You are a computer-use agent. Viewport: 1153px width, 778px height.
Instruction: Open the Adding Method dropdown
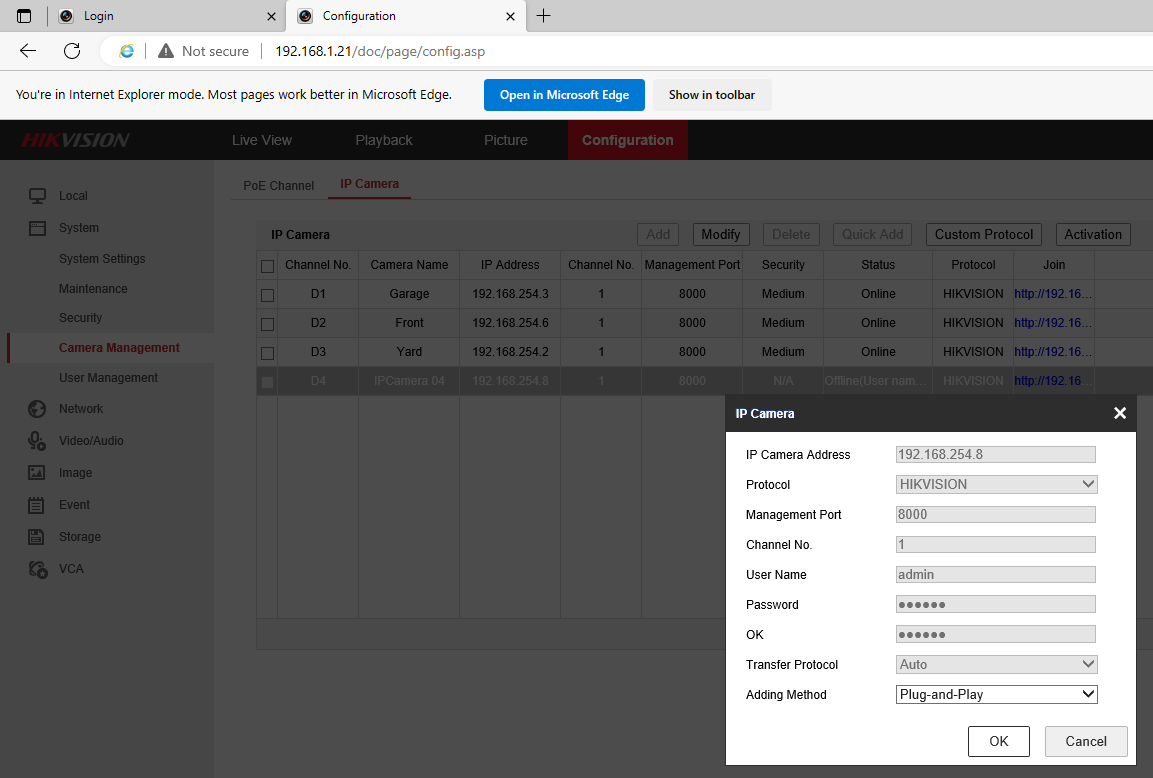[996, 694]
